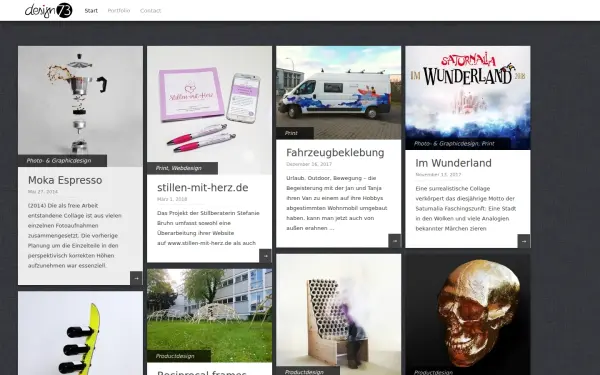Screen dimensions: 600x375
Task: Click the December 16, 2017 date
Action: point(309,164)
